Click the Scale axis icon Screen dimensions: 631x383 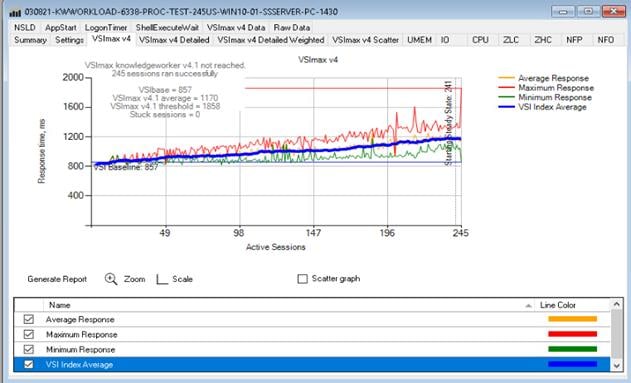[162, 279]
